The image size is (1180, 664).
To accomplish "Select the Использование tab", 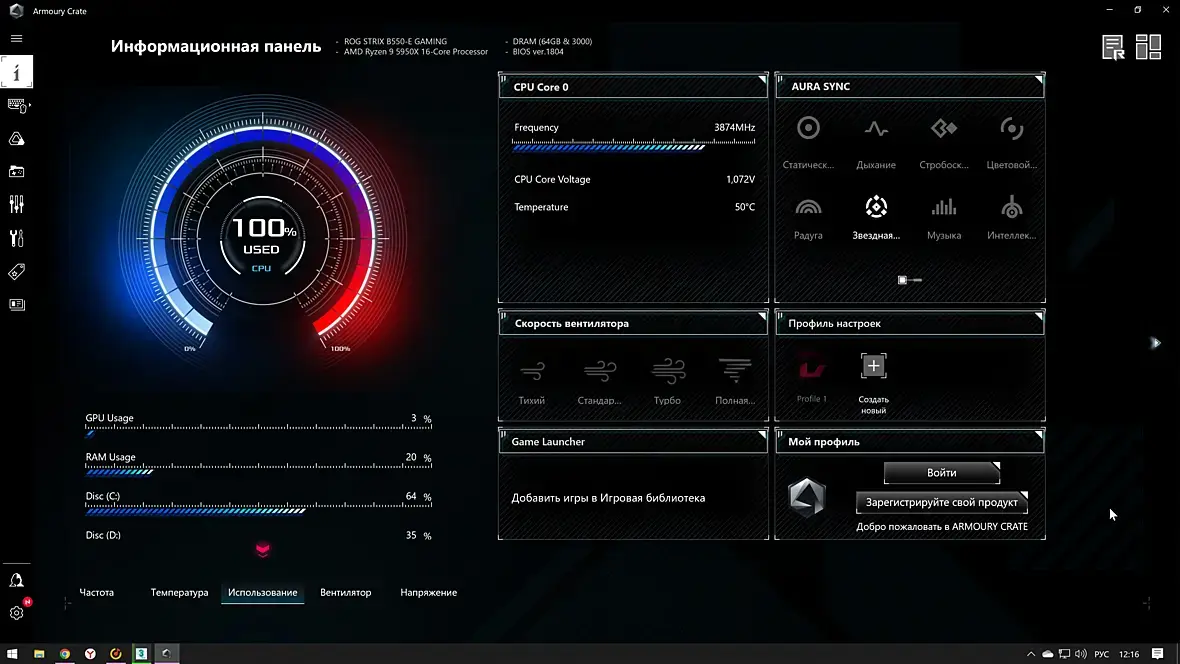I will pos(263,592).
